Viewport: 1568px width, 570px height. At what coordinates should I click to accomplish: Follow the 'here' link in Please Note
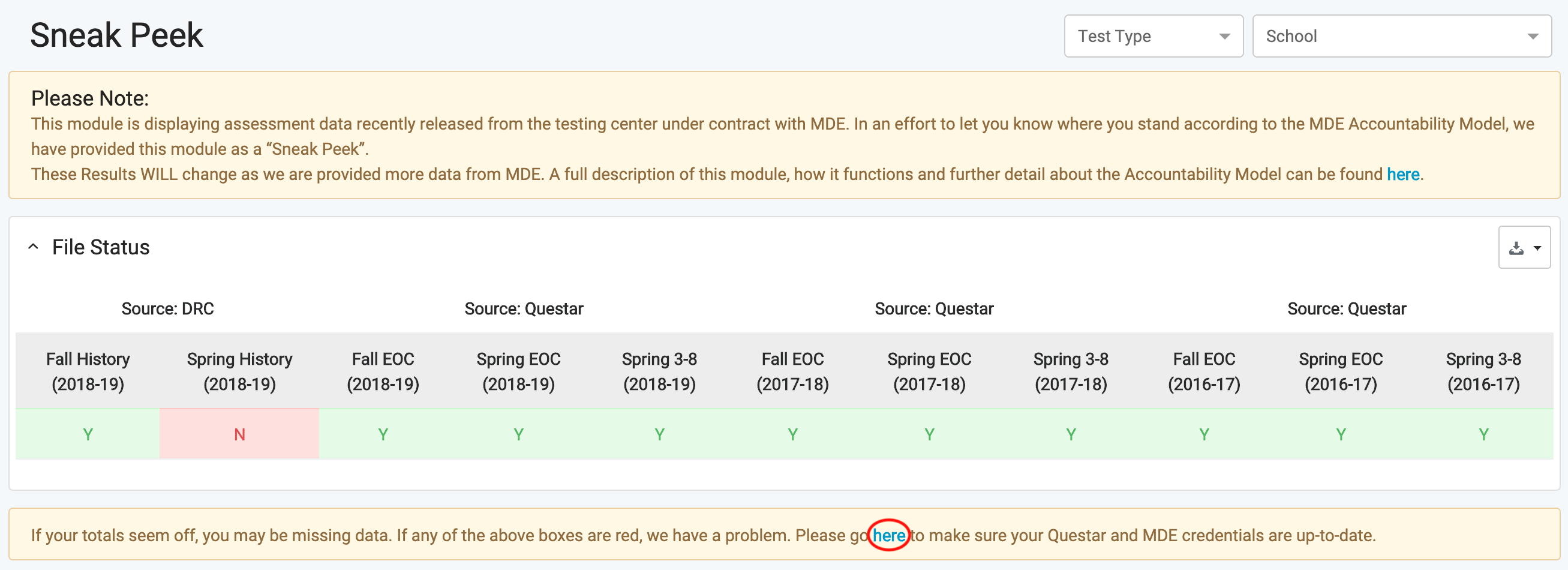click(1402, 175)
